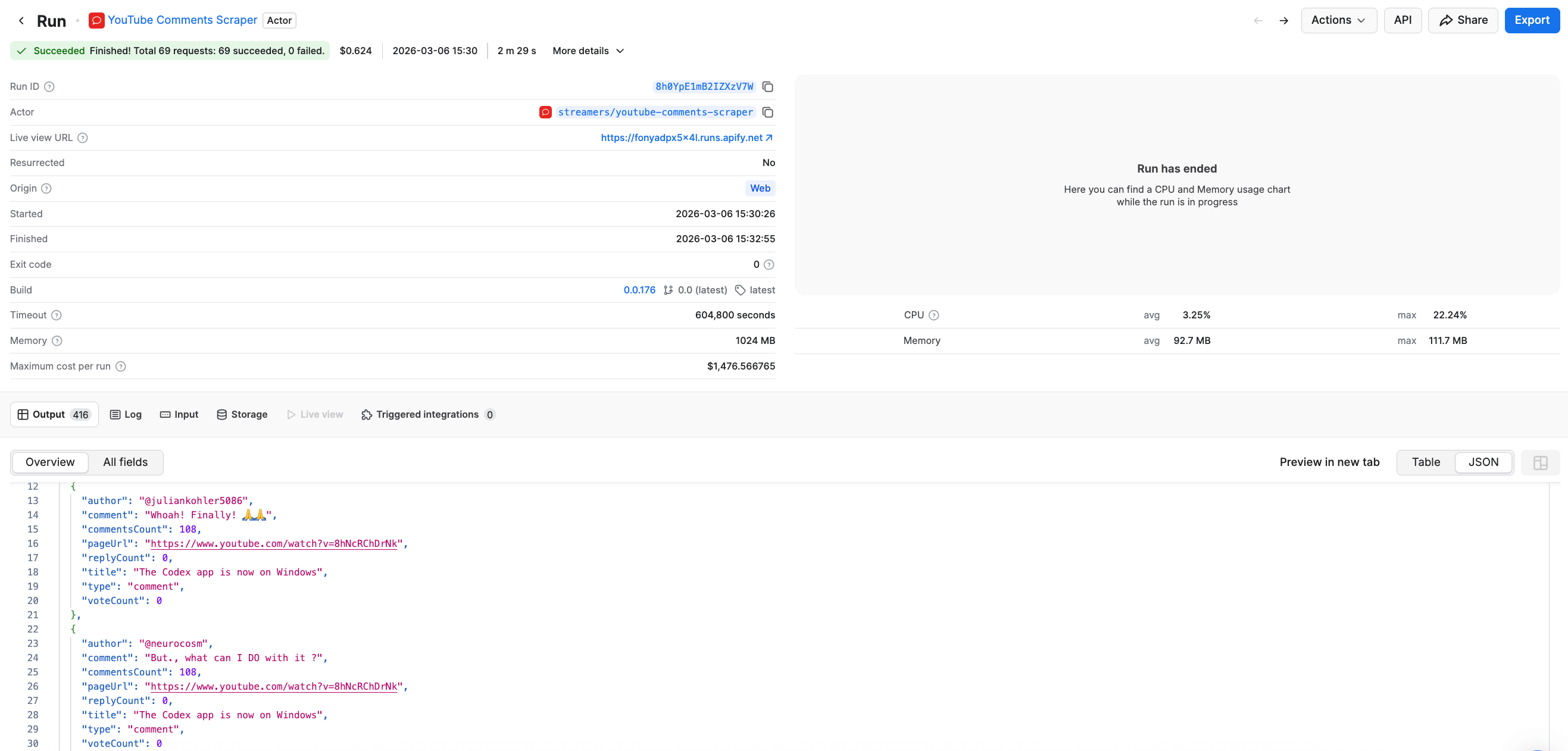Go to the next run using the right arrow
This screenshot has height=751, width=1568.
click(x=1283, y=20)
